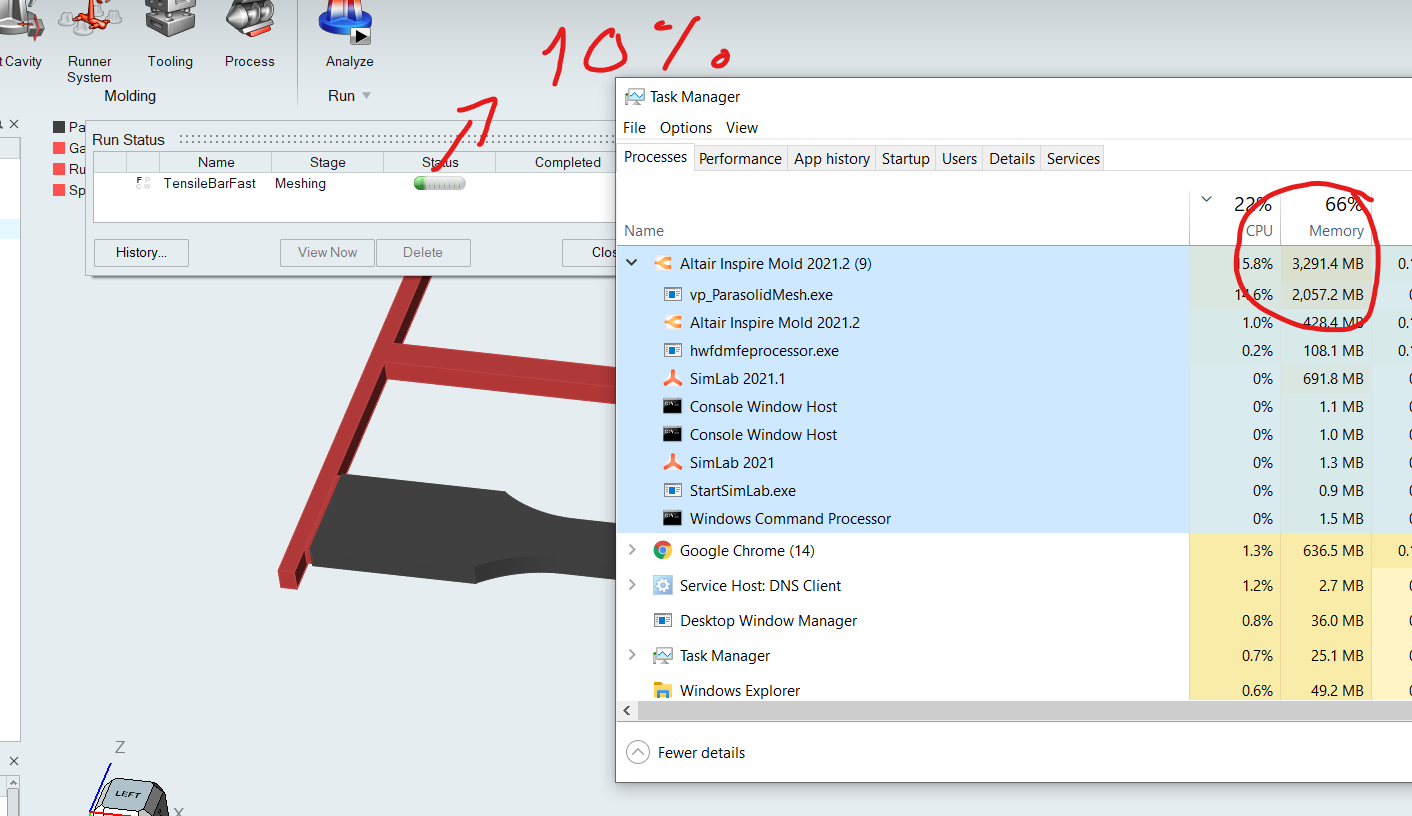
Task: Click the Meshing progress bar
Action: tap(439, 183)
